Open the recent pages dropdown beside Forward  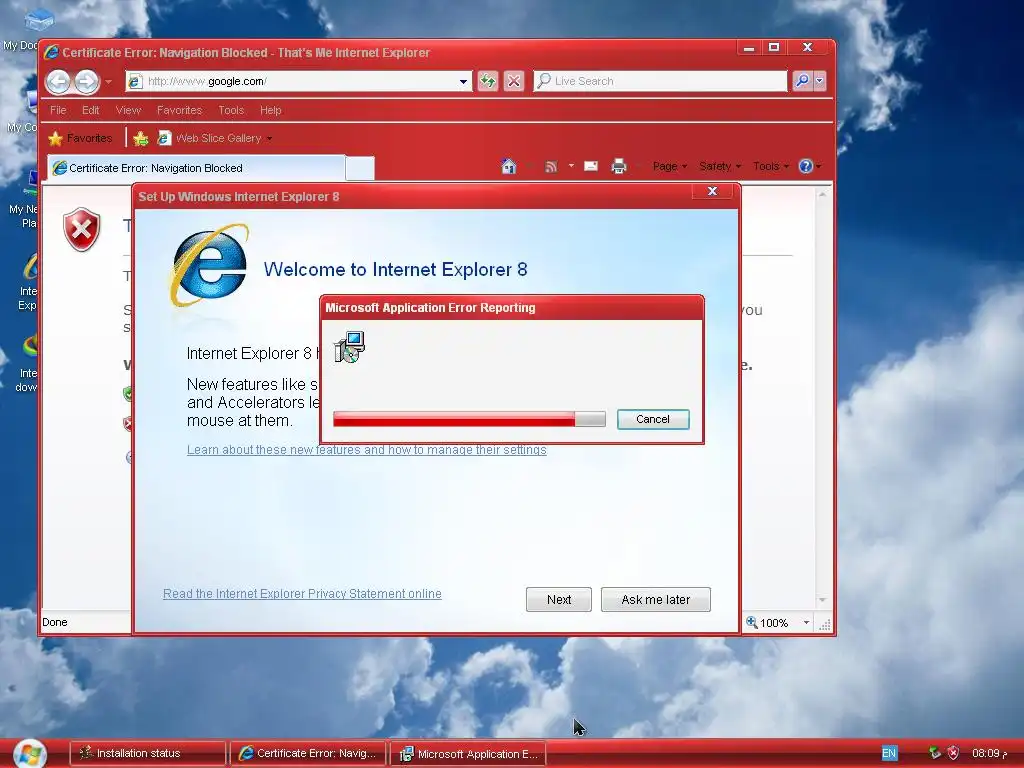pyautogui.click(x=109, y=82)
